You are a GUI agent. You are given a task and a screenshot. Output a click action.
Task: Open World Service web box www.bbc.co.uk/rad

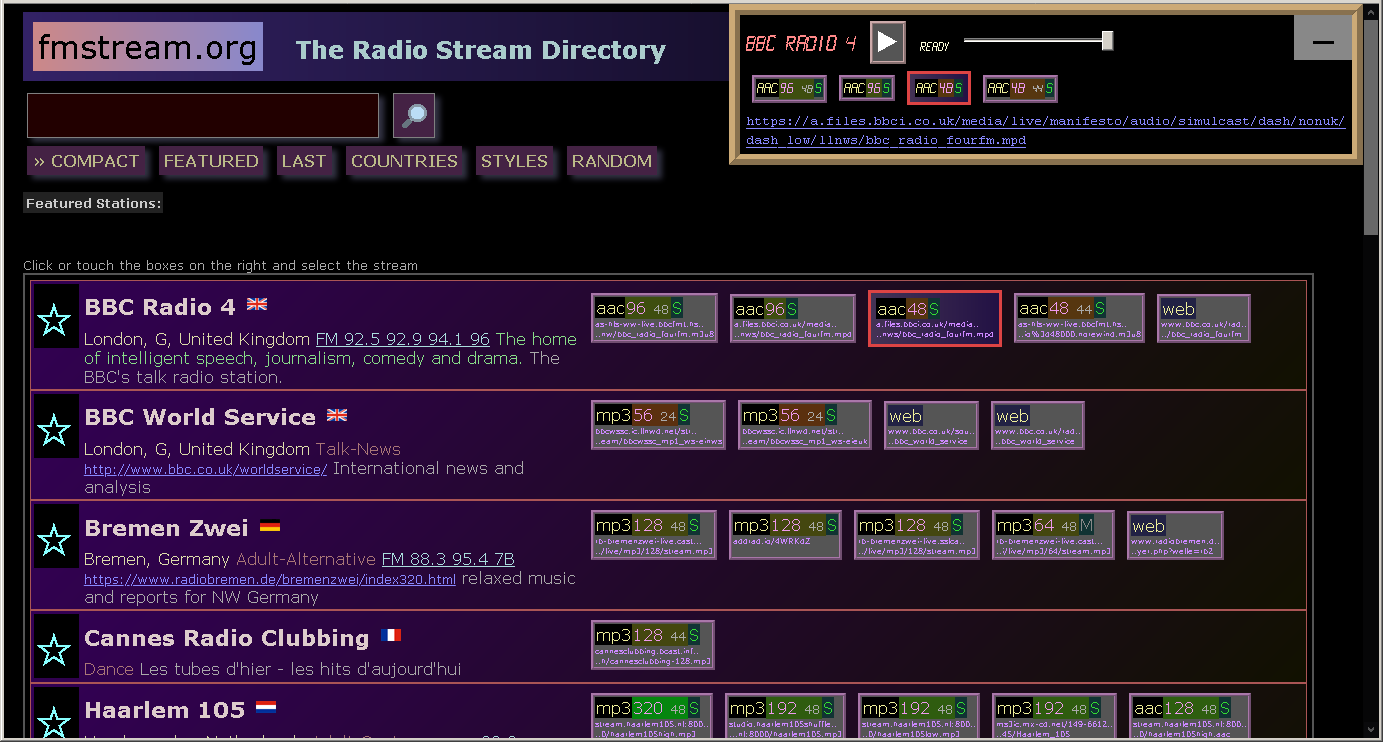(1038, 426)
